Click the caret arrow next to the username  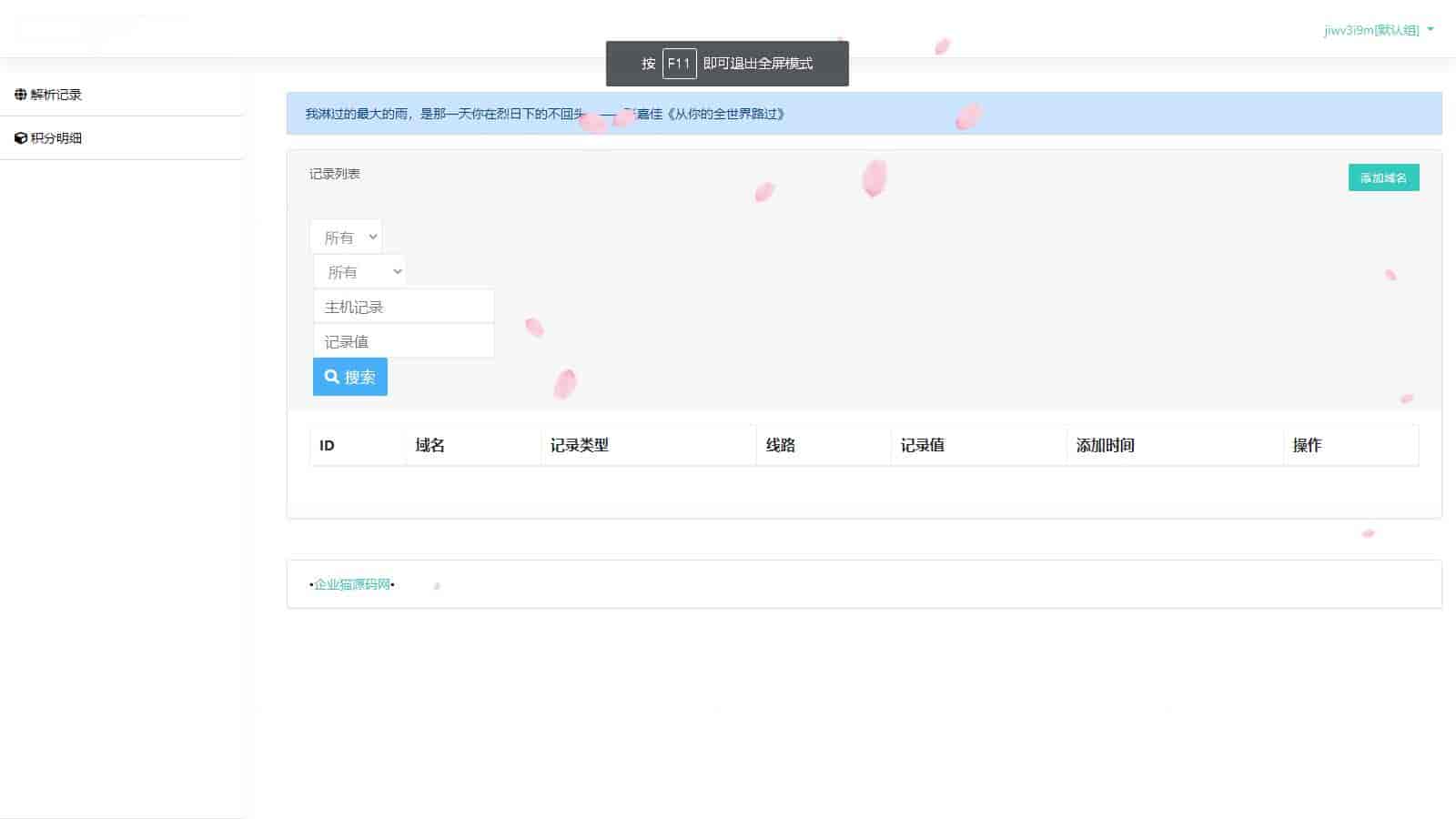(1431, 30)
